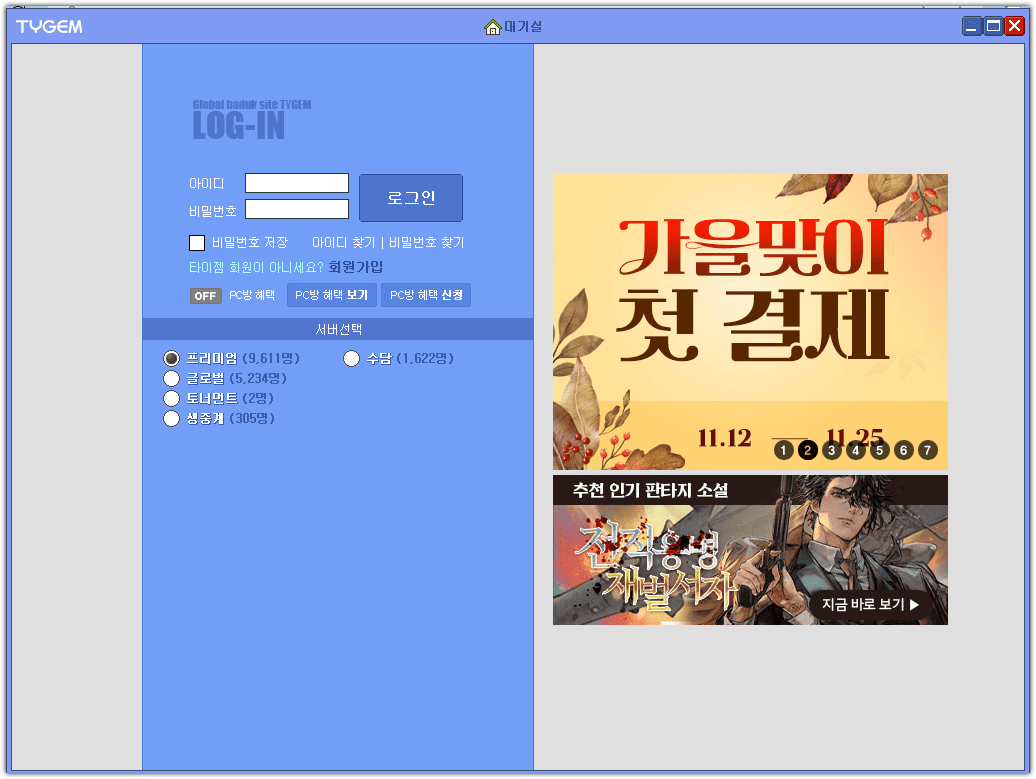The width and height of the screenshot is (1036, 779).
Task: Click the PC방 혜택 신청 button
Action: [x=426, y=295]
